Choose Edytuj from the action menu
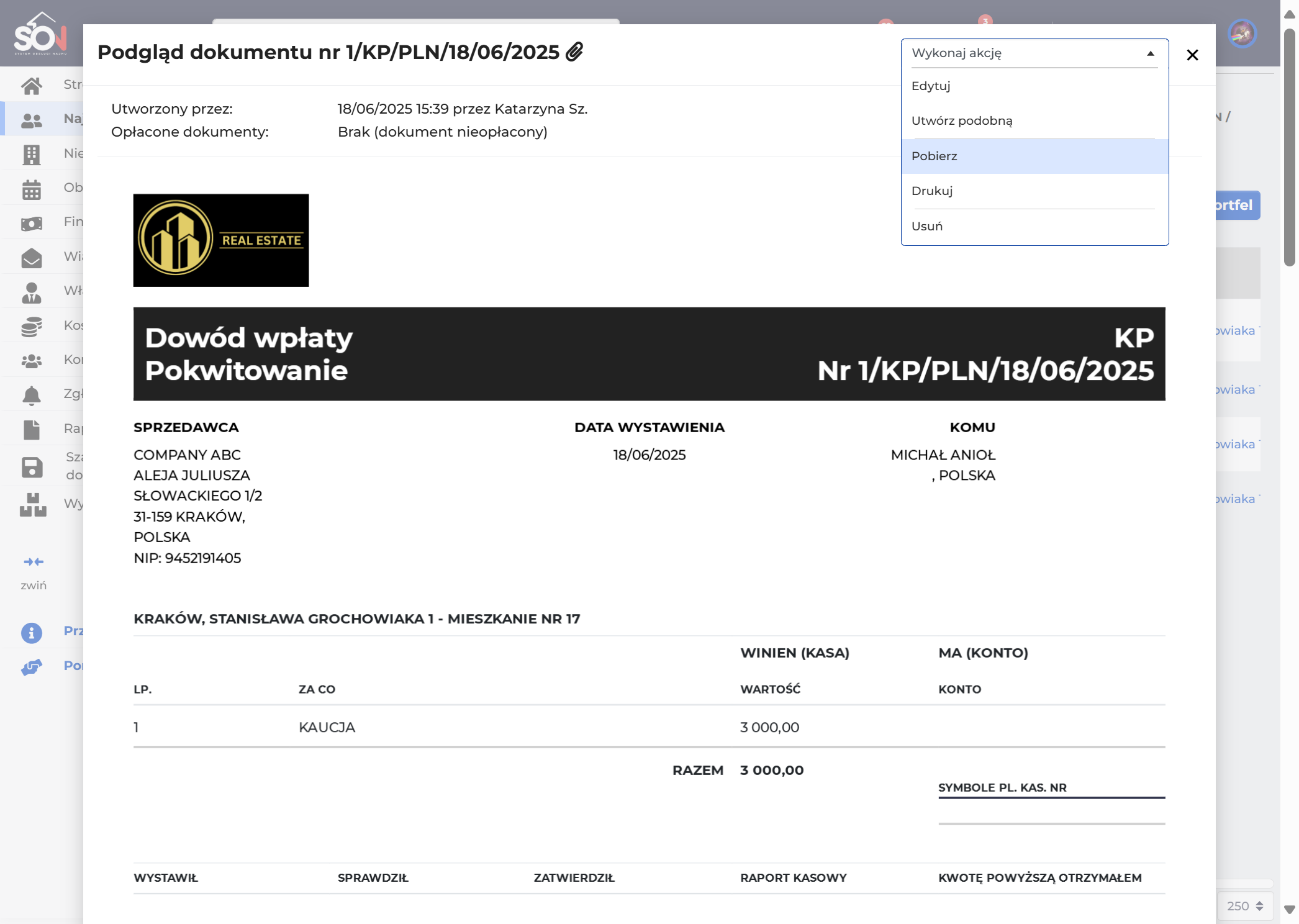This screenshot has height=924, width=1299. point(1034,86)
